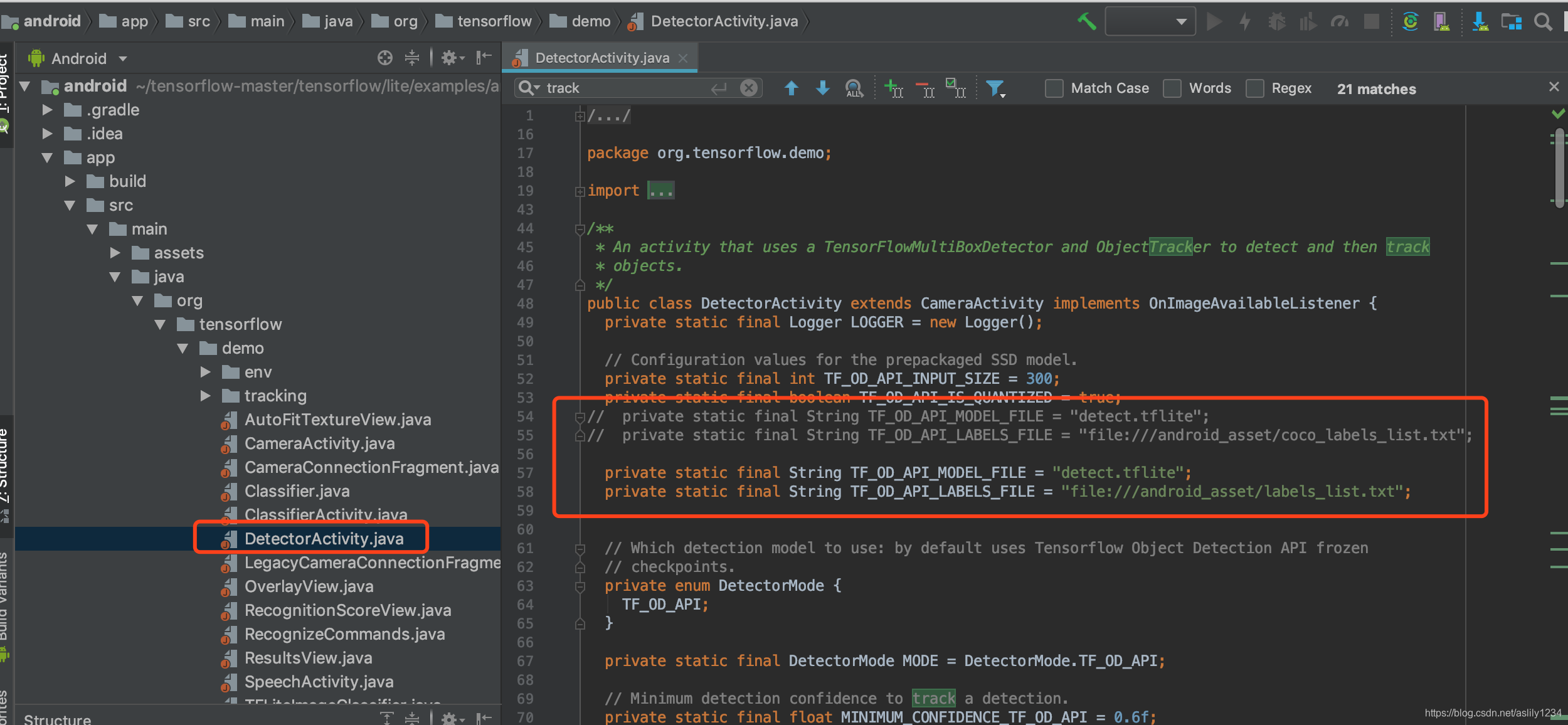Open CameraActivity.java in the tree
The image size is (1568, 725).
pos(319,443)
